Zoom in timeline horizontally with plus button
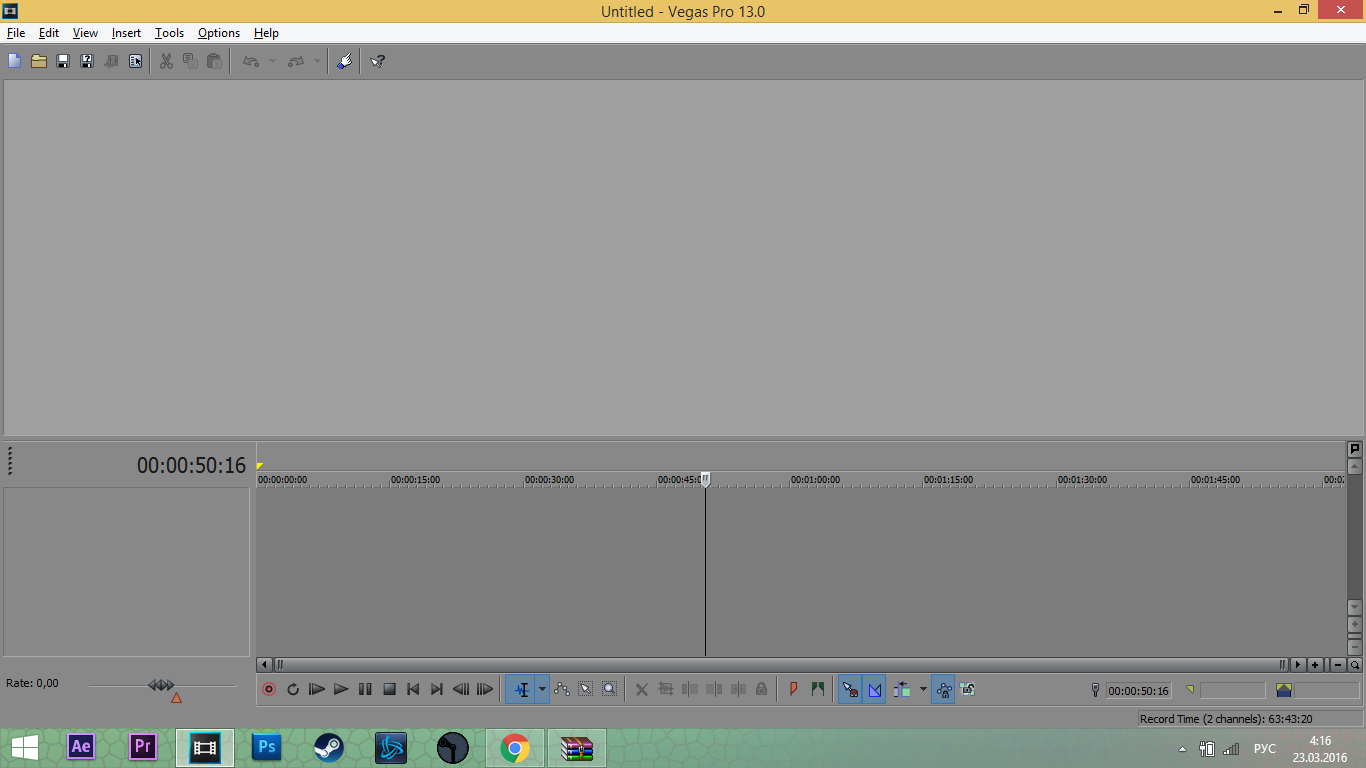Image resolution: width=1366 pixels, height=768 pixels. pyautogui.click(x=1316, y=664)
